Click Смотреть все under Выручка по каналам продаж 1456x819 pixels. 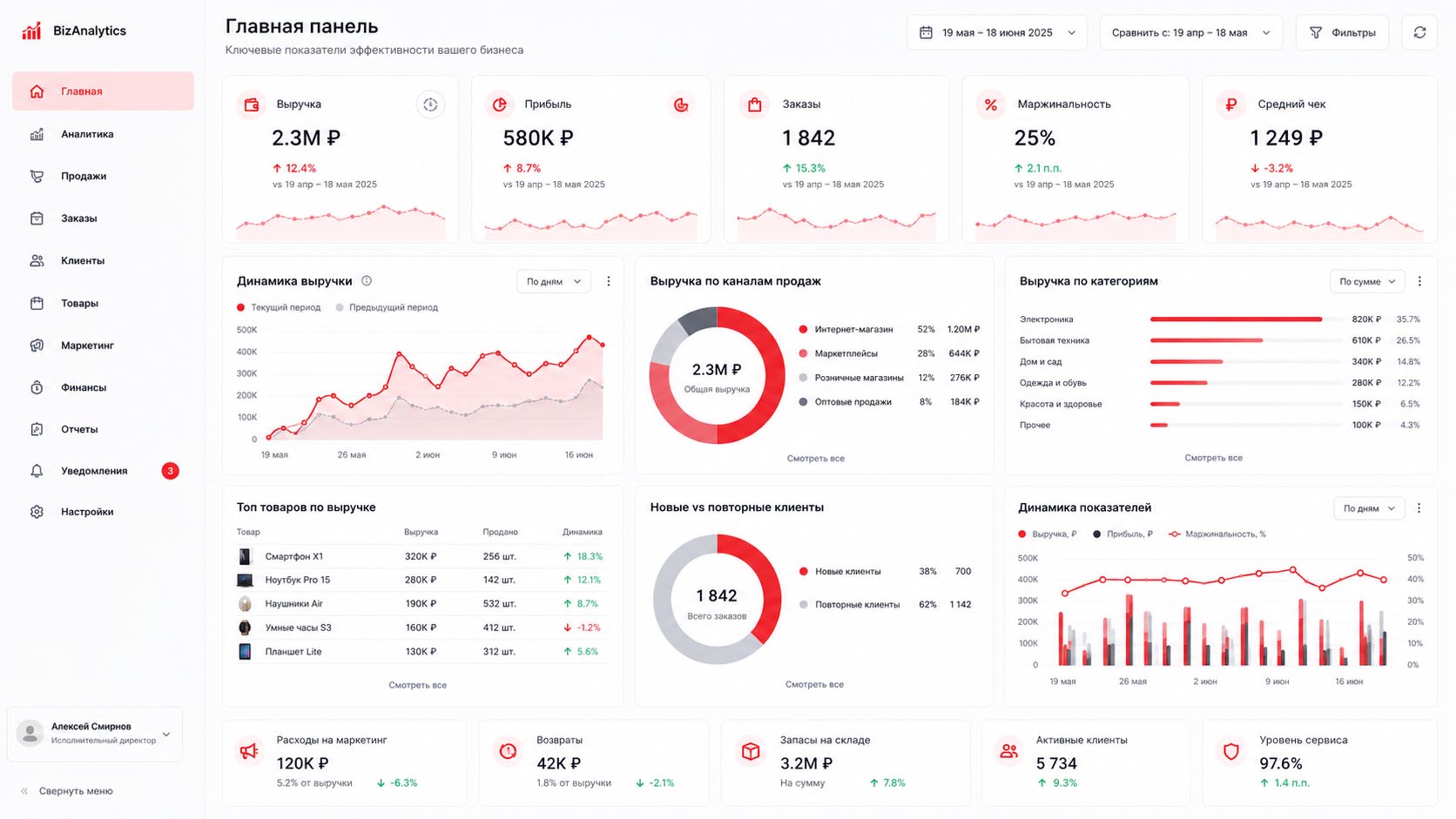(816, 459)
